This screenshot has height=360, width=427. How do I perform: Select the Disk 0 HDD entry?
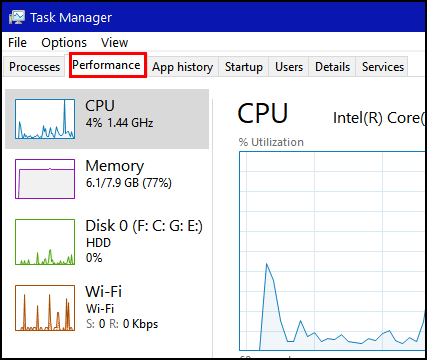(107, 242)
